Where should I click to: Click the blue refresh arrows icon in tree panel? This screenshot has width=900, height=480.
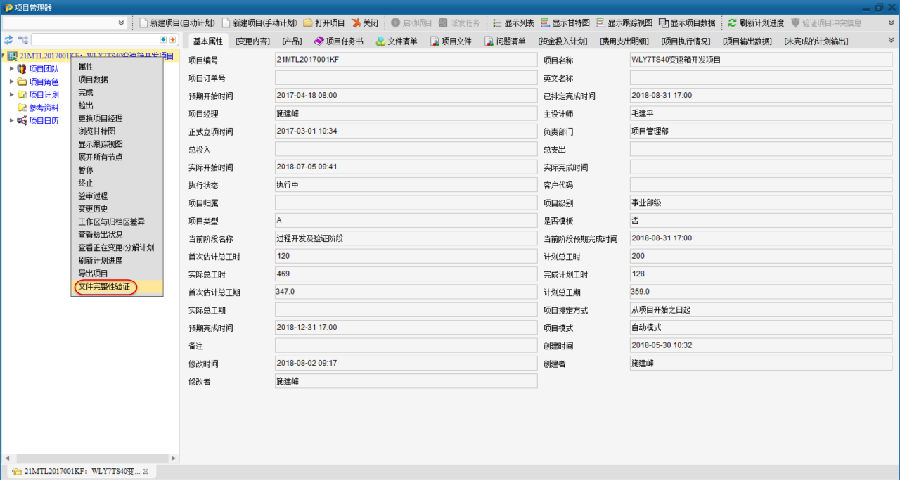click(8, 40)
